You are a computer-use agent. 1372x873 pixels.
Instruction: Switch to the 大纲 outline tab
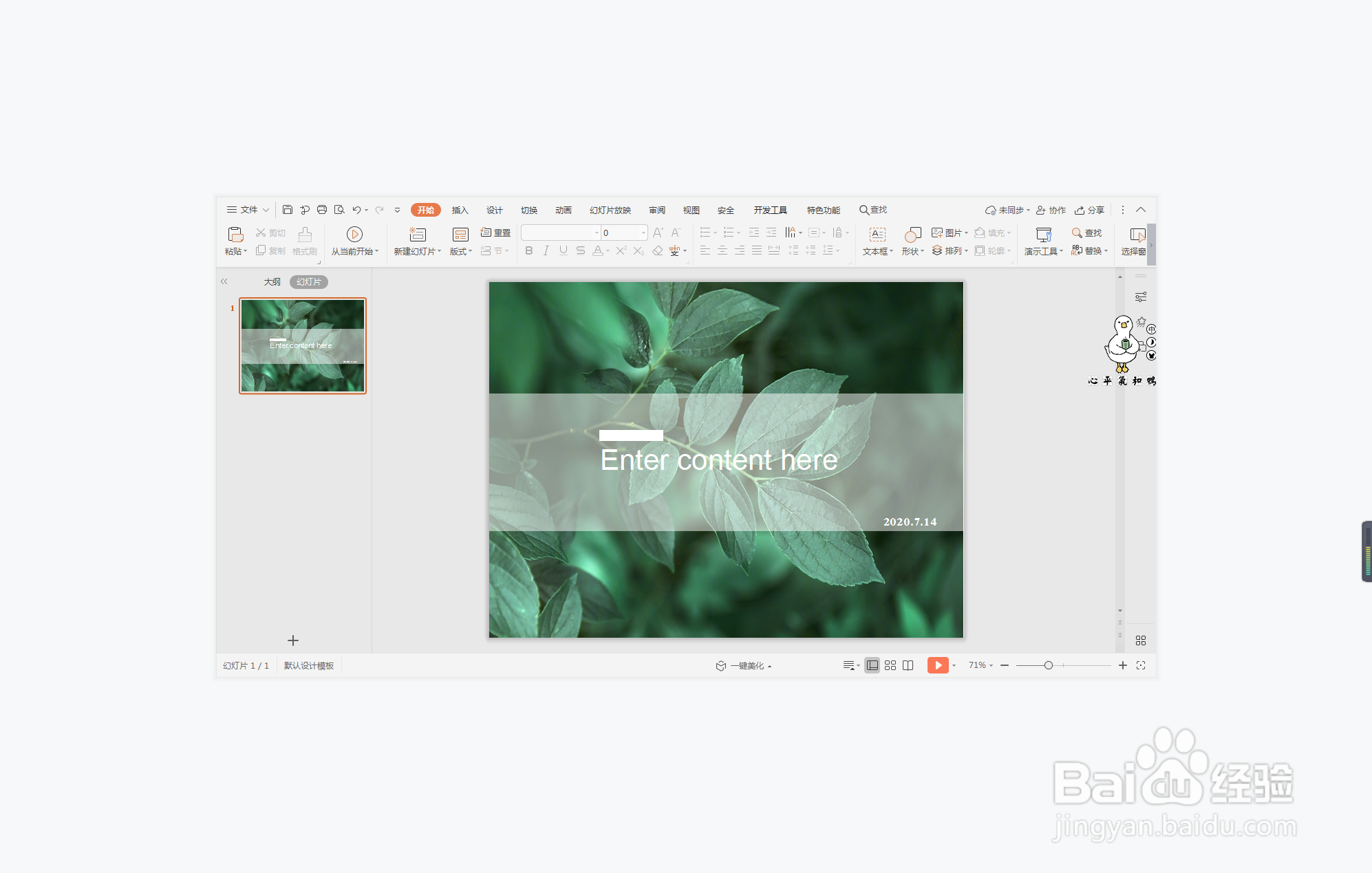pos(272,281)
